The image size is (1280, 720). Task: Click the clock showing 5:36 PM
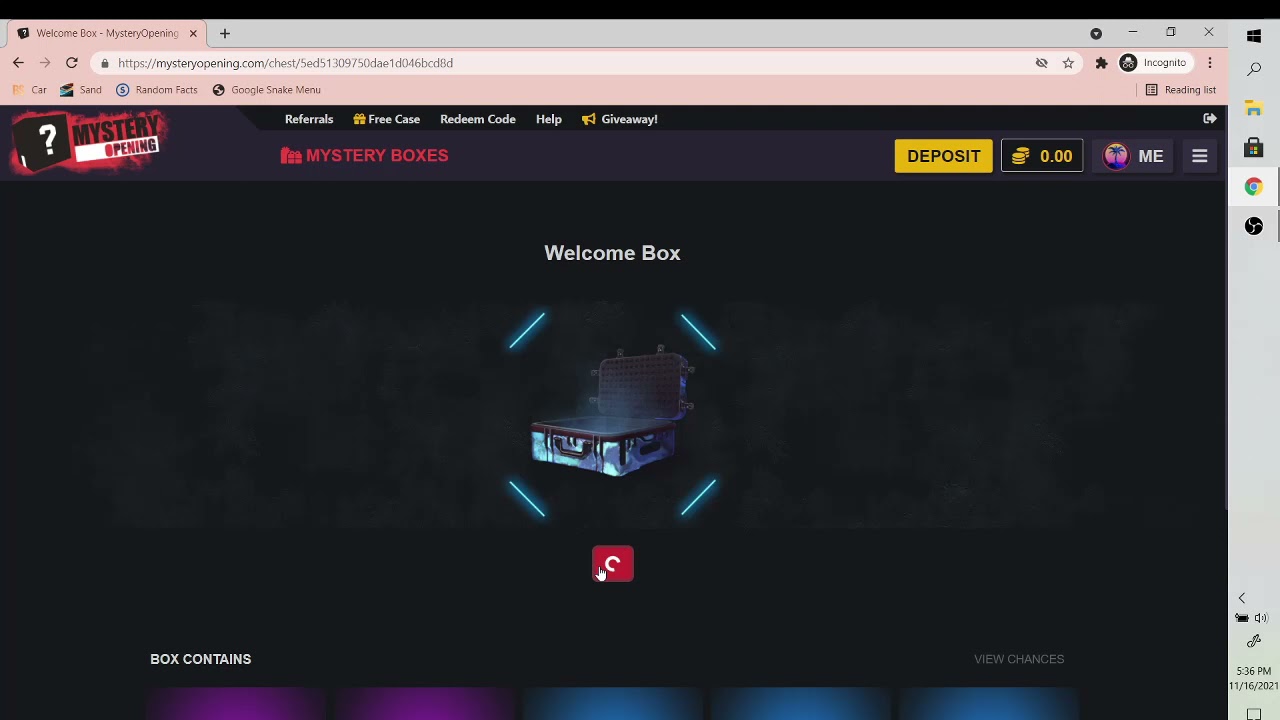pyautogui.click(x=1254, y=671)
